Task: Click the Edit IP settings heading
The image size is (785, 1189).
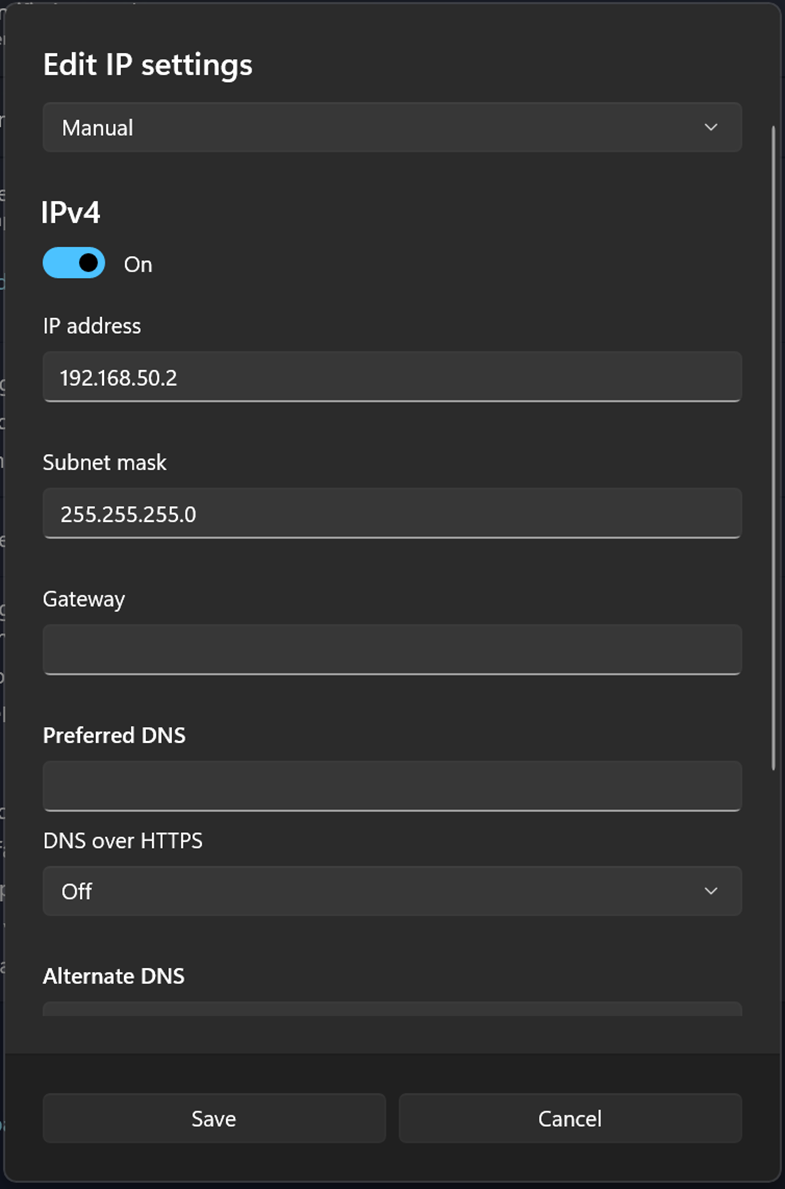Action: click(x=147, y=65)
